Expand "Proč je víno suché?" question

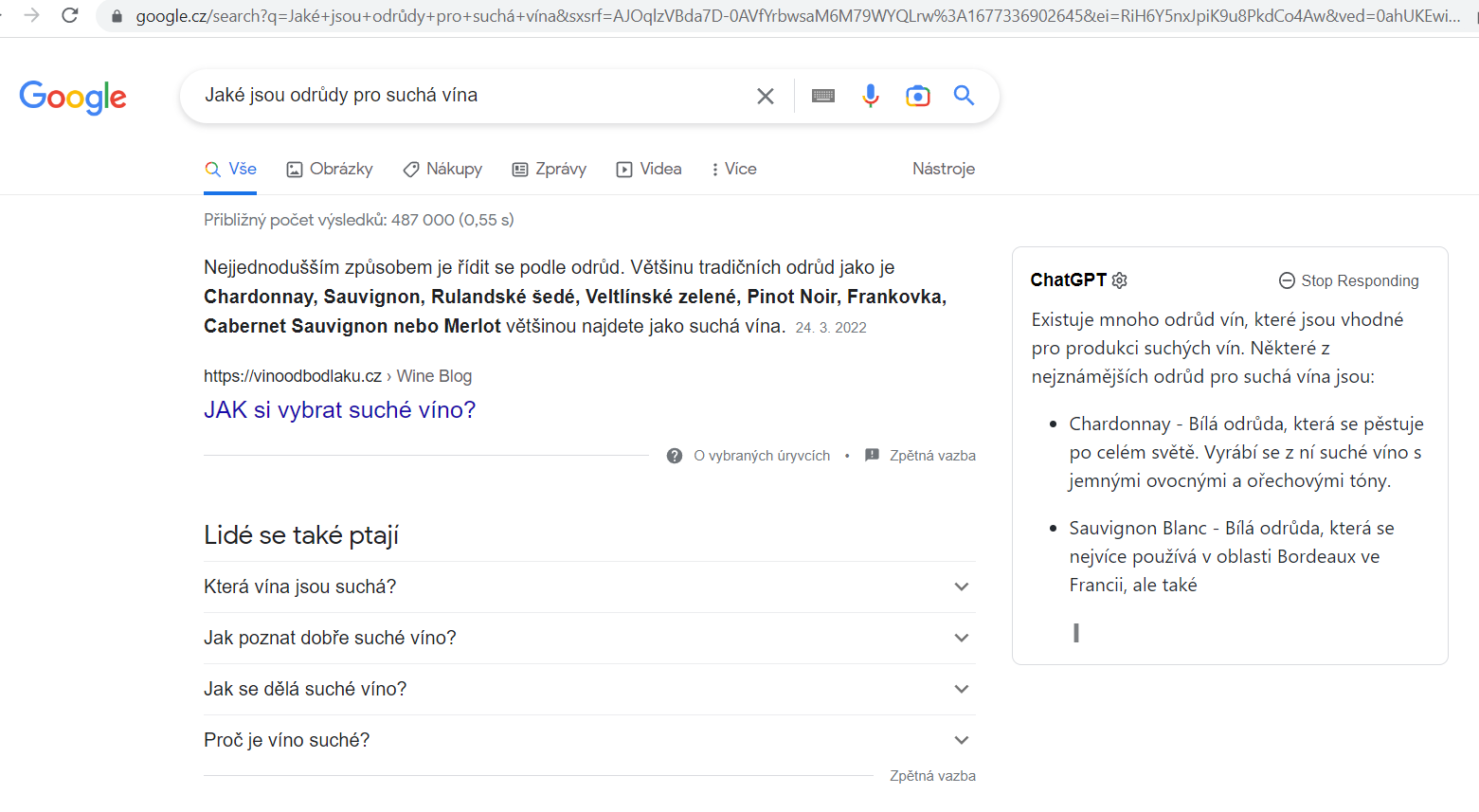[961, 740]
